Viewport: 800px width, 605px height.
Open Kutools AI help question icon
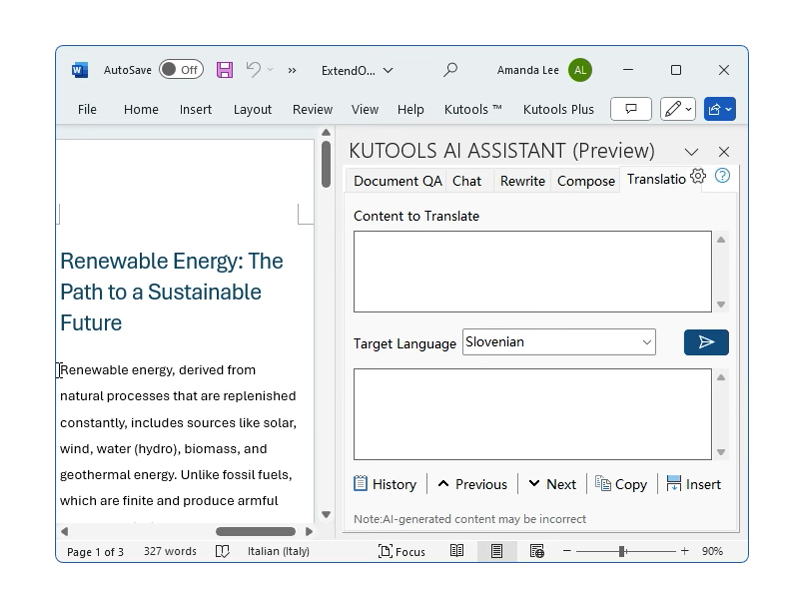(x=722, y=176)
